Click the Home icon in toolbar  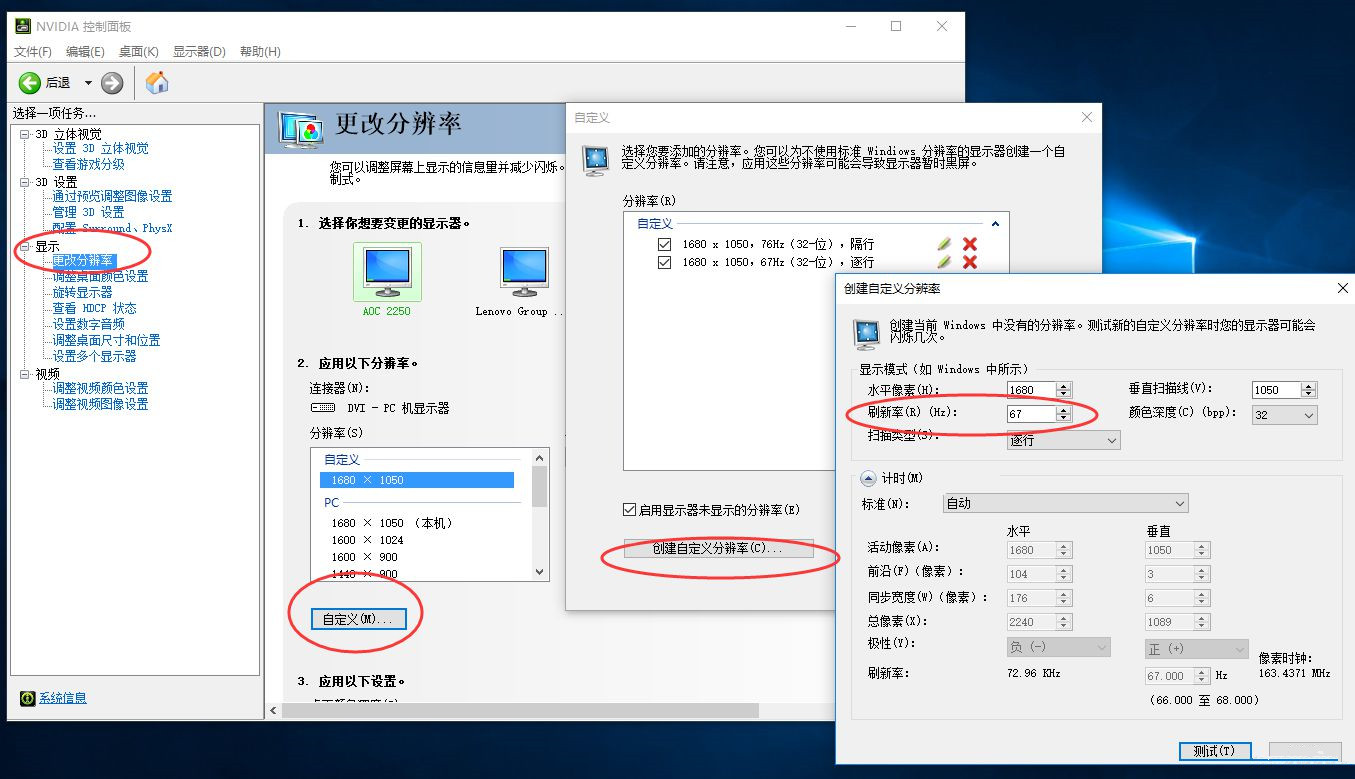pyautogui.click(x=157, y=83)
